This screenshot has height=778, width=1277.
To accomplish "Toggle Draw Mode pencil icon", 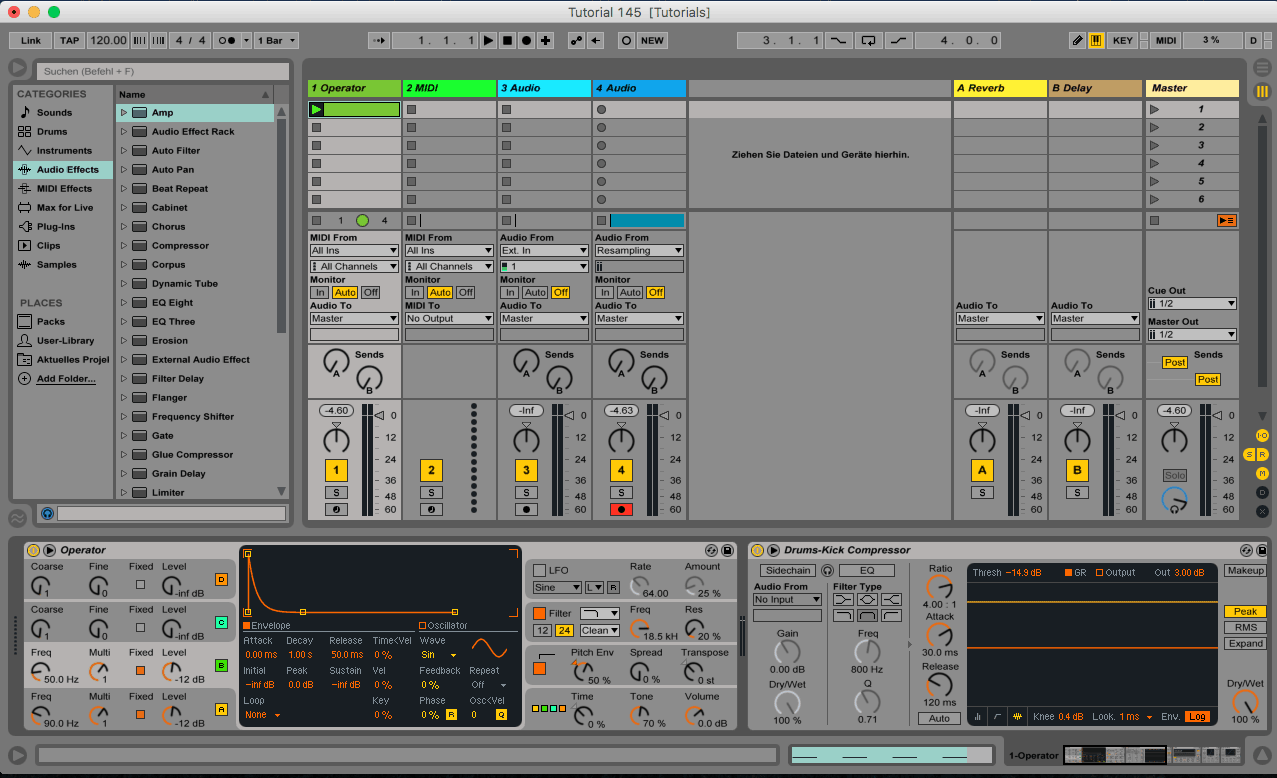I will (1077, 41).
